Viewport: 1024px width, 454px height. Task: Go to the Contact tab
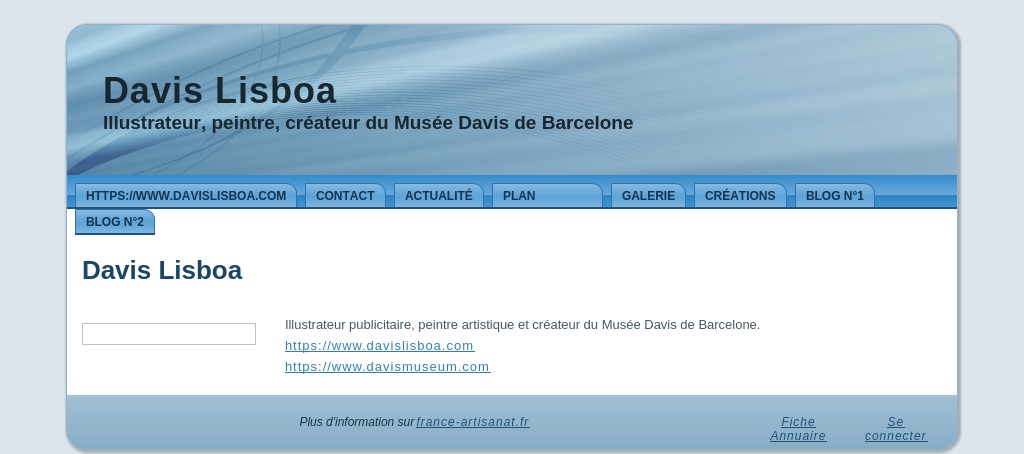(345, 196)
